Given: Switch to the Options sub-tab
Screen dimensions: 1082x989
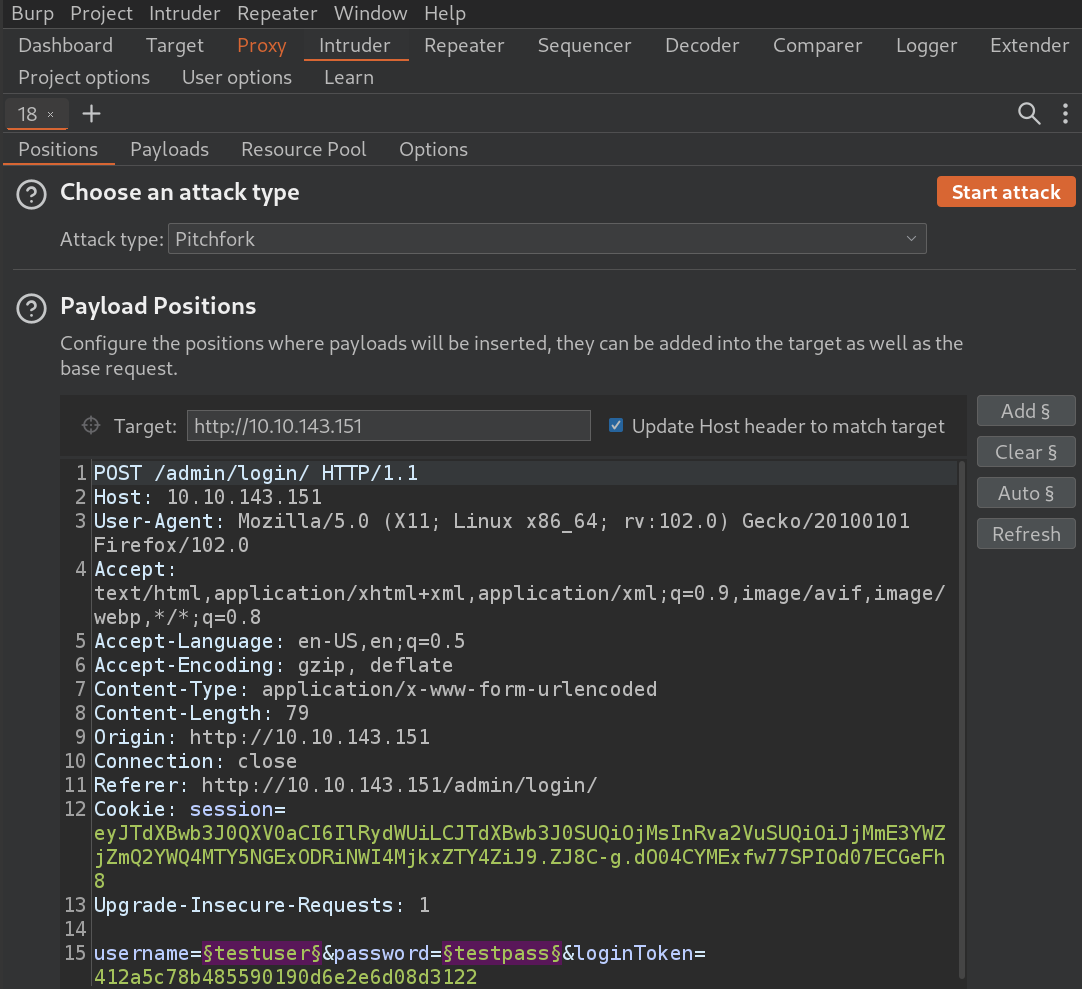Looking at the screenshot, I should [433, 150].
